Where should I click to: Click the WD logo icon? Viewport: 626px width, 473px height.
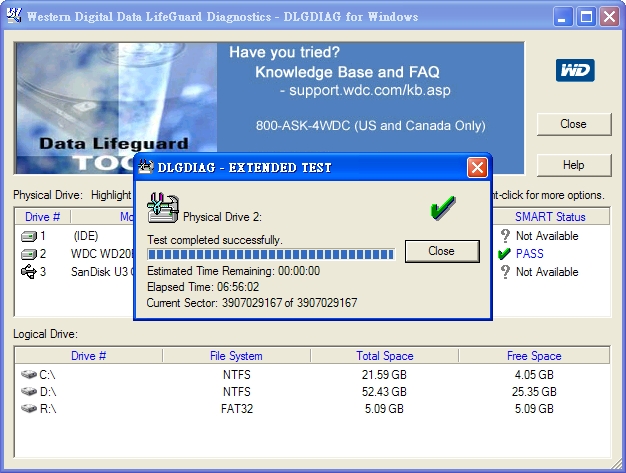pos(575,70)
